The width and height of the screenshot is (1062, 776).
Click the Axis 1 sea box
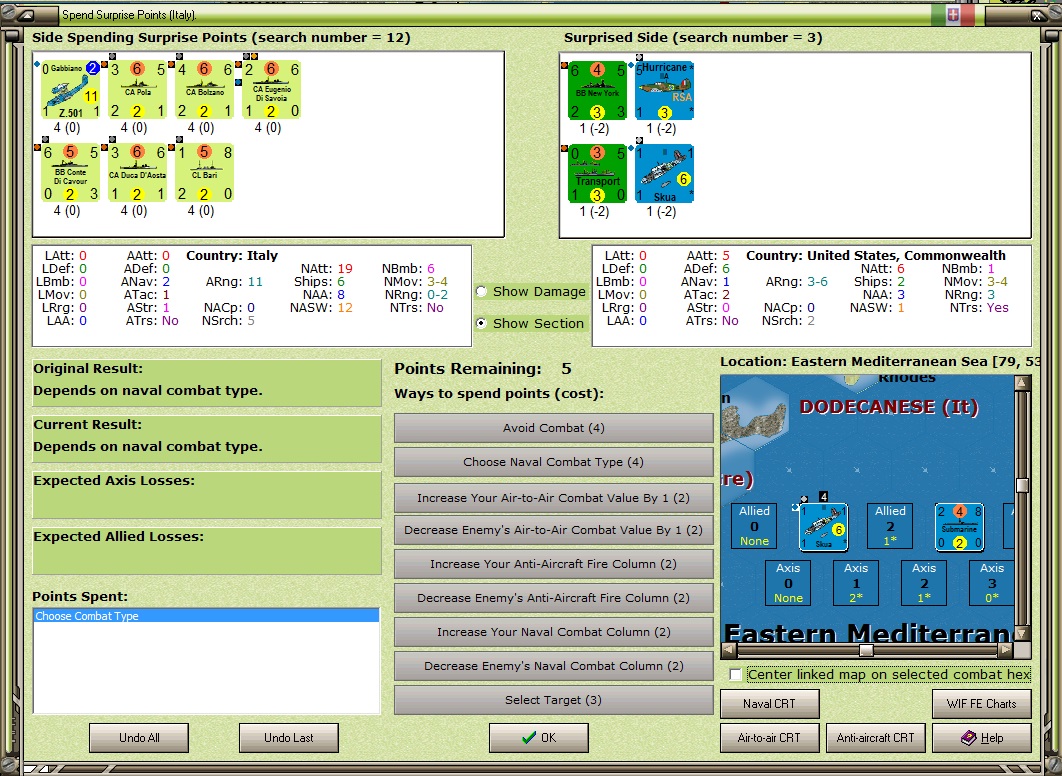[856, 583]
